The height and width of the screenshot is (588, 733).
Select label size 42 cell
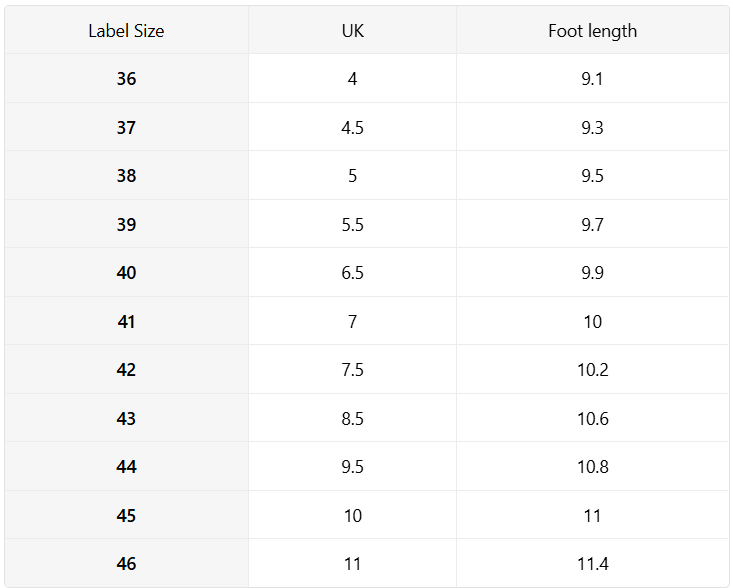pos(126,370)
